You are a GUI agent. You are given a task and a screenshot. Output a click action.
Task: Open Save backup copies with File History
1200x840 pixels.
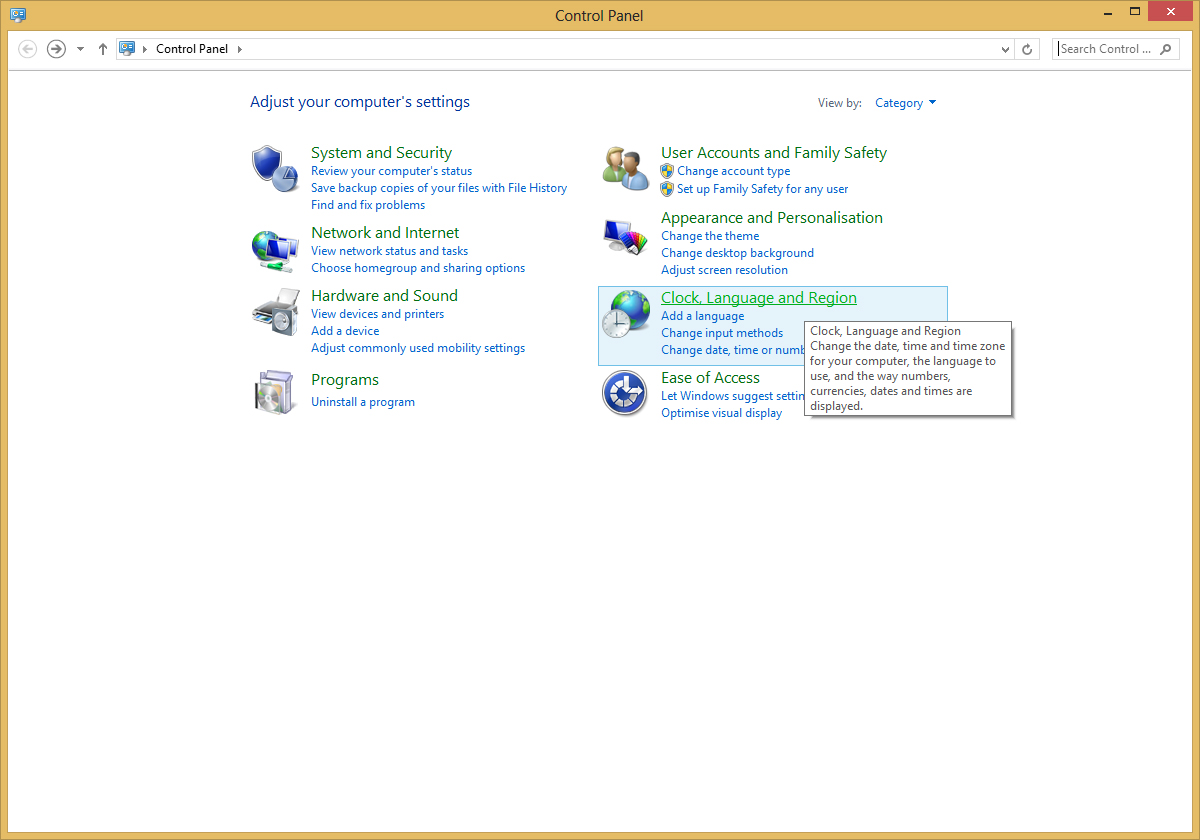click(439, 188)
